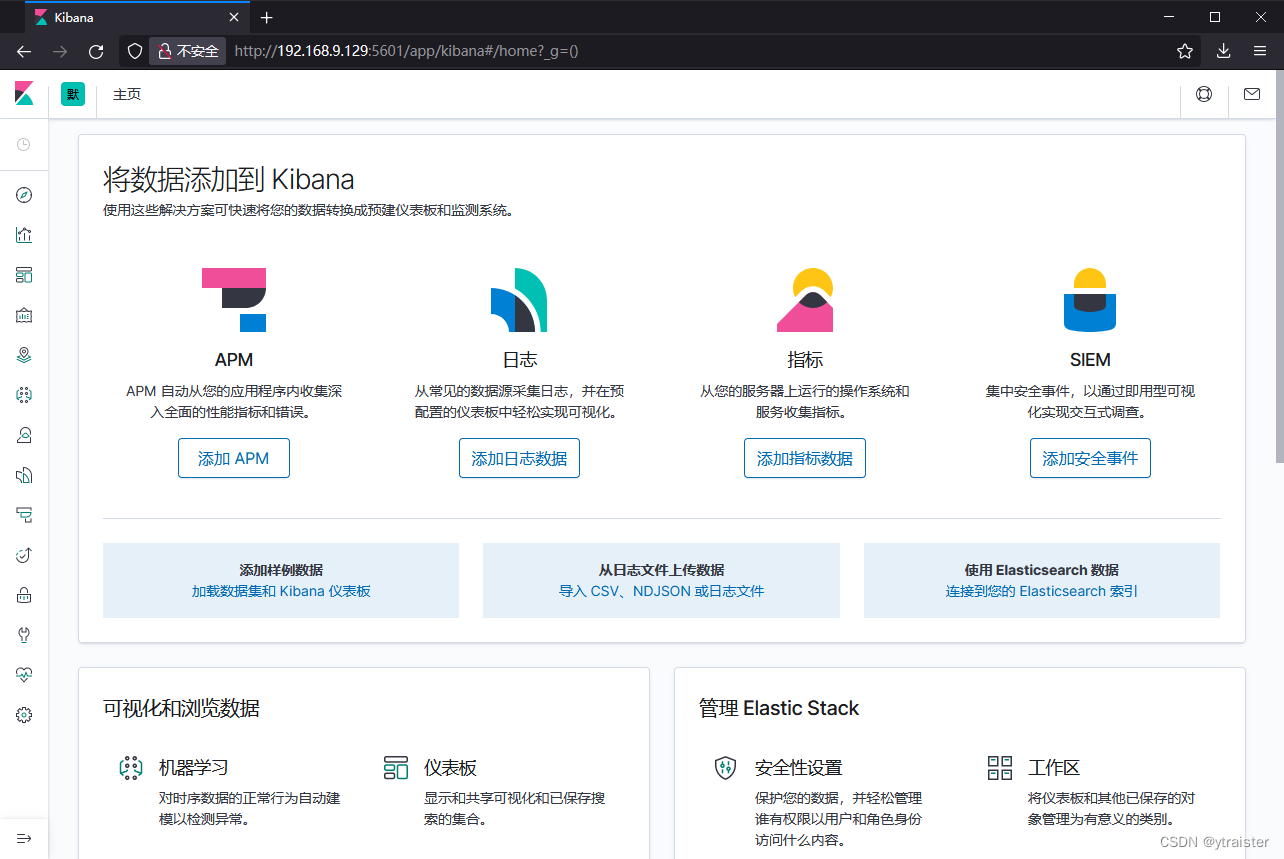Click the tracking protection shield icon
1284x859 pixels.
click(x=135, y=51)
